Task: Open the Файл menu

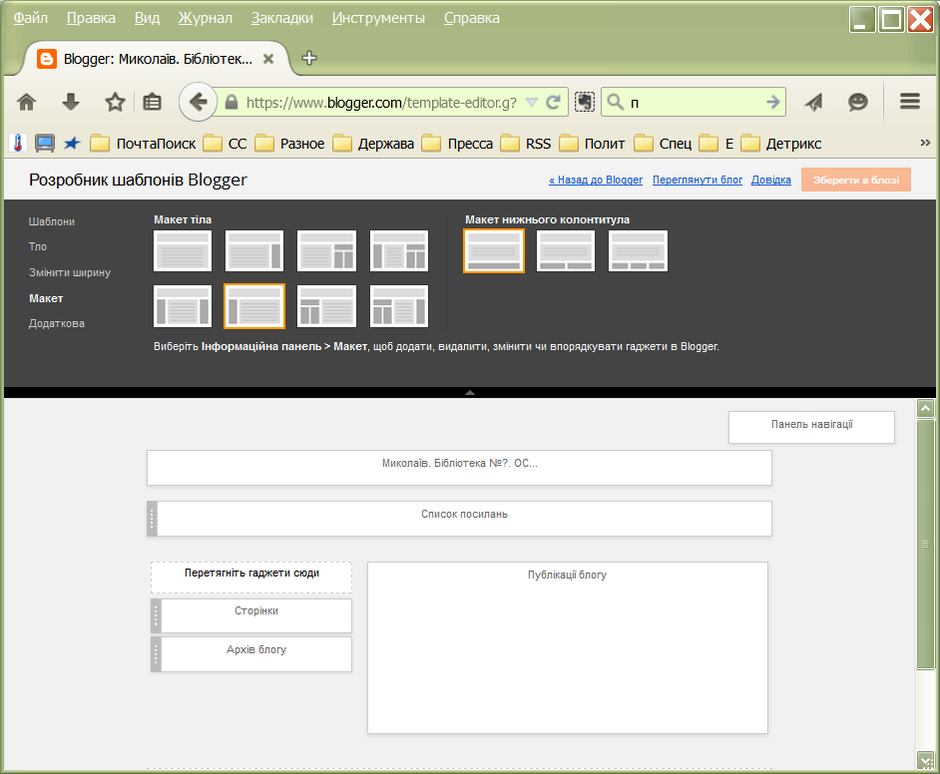Action: 31,18
